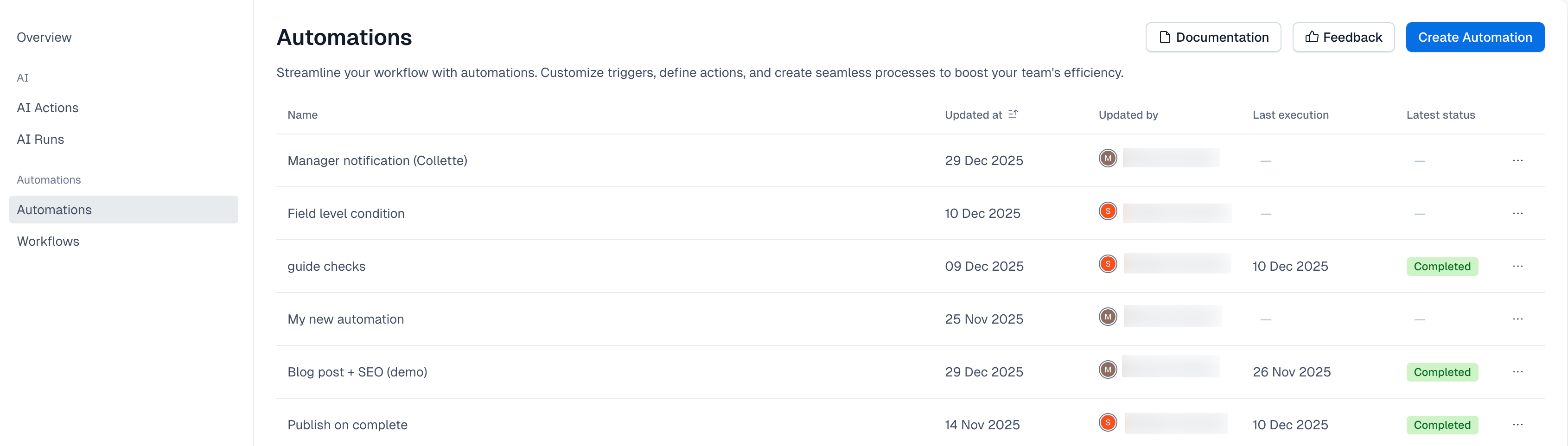The height and width of the screenshot is (446, 1568).
Task: Create a new automation
Action: point(1475,37)
